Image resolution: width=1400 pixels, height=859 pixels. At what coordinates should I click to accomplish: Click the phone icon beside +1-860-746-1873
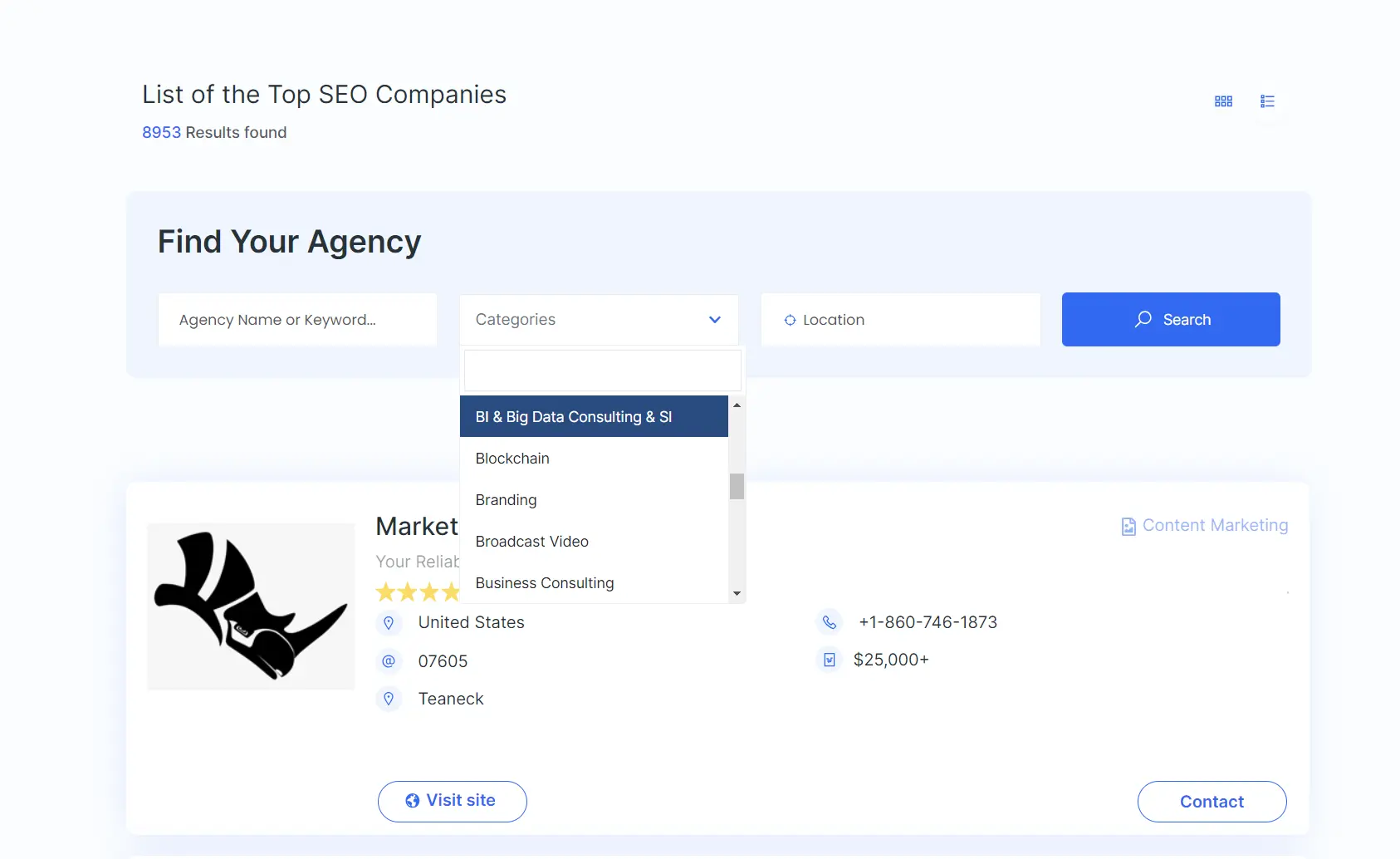[830, 622]
